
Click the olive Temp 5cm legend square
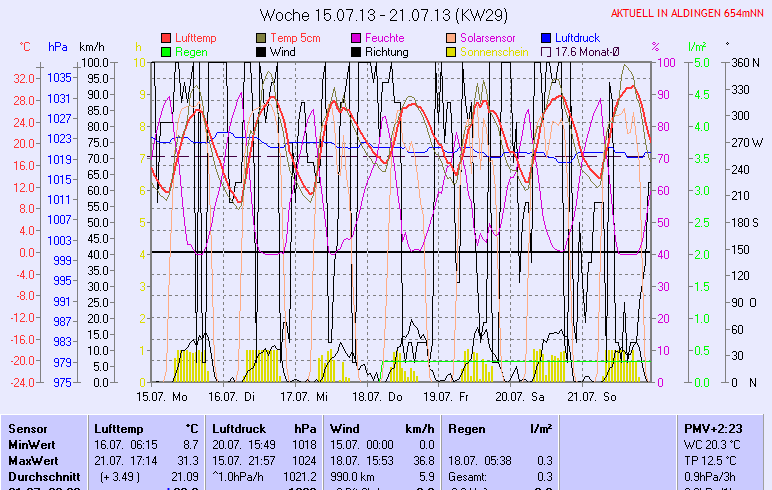[262, 38]
